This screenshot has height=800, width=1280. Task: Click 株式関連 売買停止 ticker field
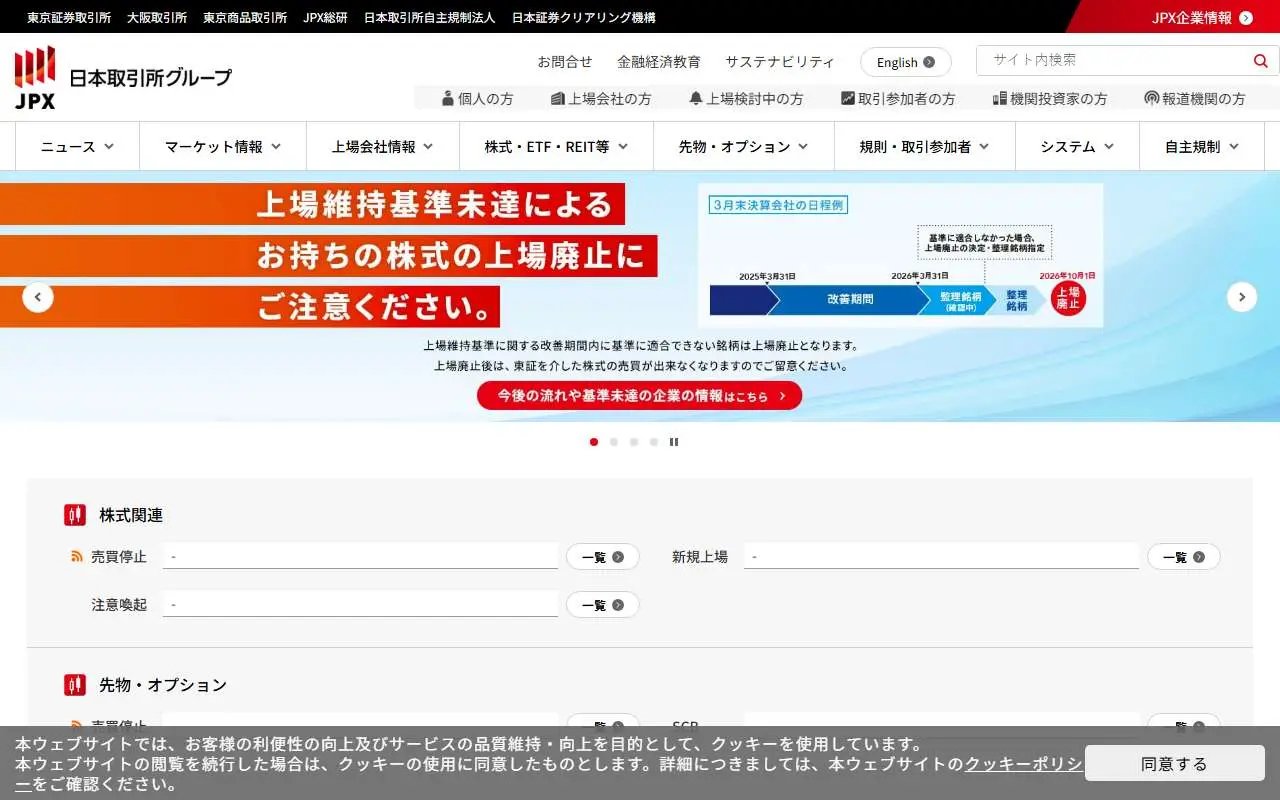tap(360, 556)
